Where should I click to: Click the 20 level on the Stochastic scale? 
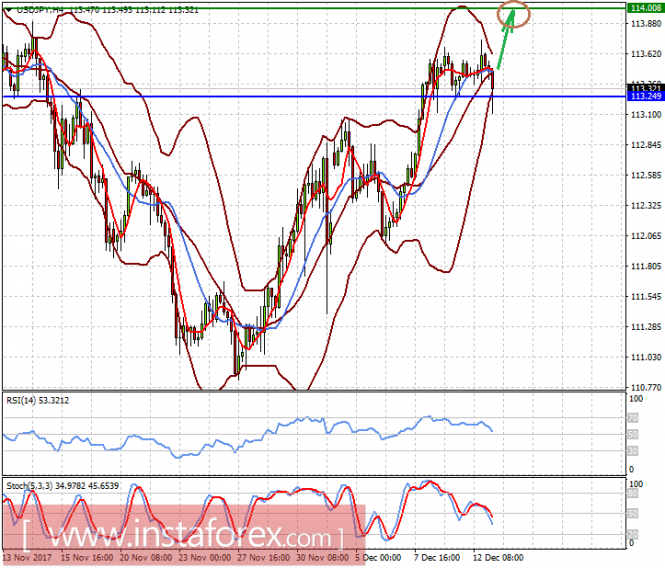click(x=632, y=534)
